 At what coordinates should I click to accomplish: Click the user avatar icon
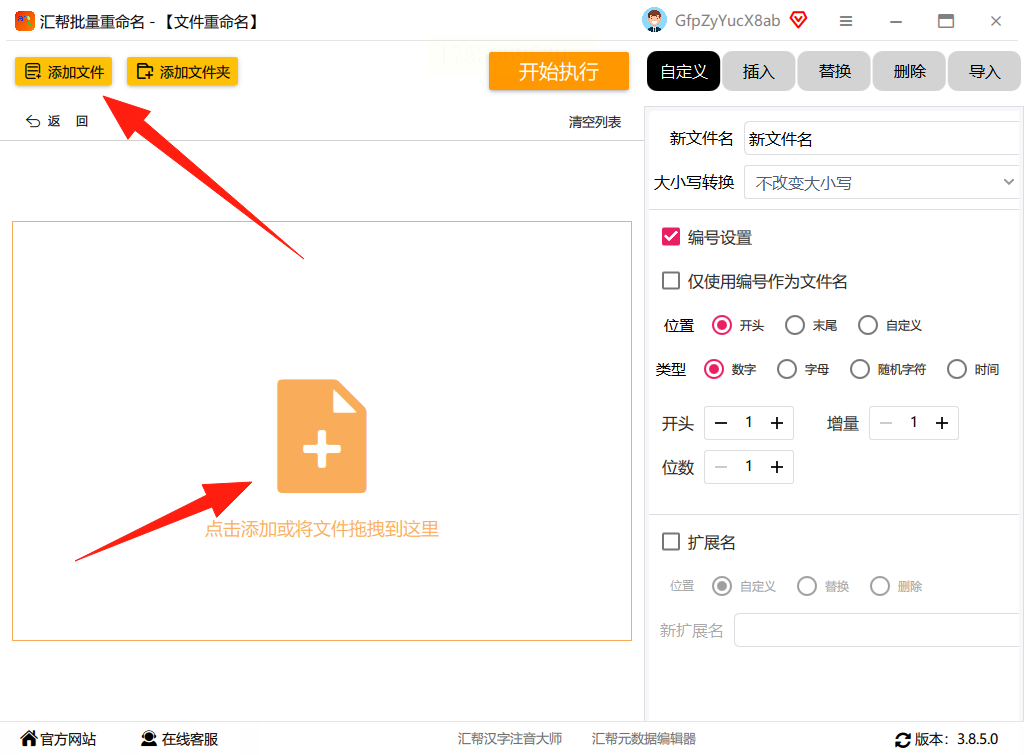click(x=654, y=20)
